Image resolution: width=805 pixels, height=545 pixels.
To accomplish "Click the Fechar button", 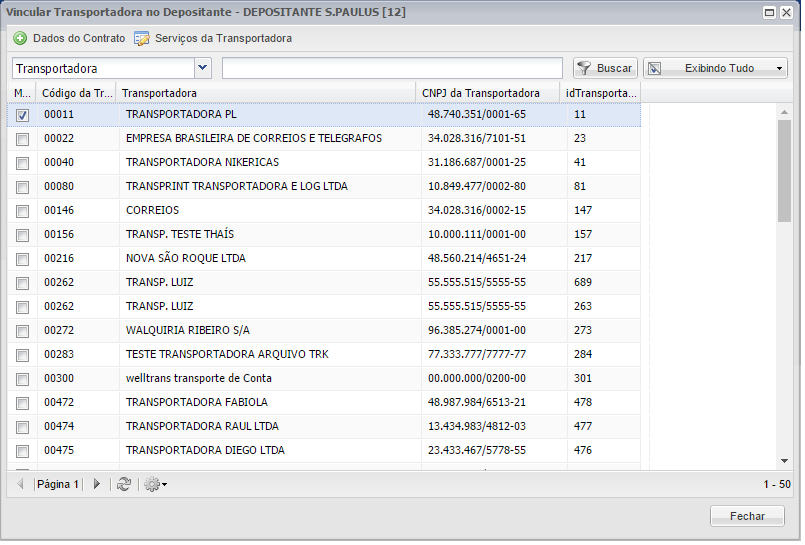I will pyautogui.click(x=747, y=516).
